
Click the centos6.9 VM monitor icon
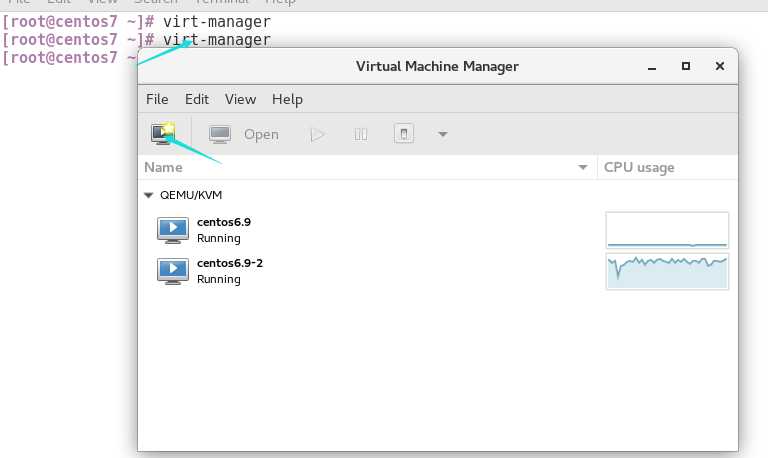click(x=172, y=230)
